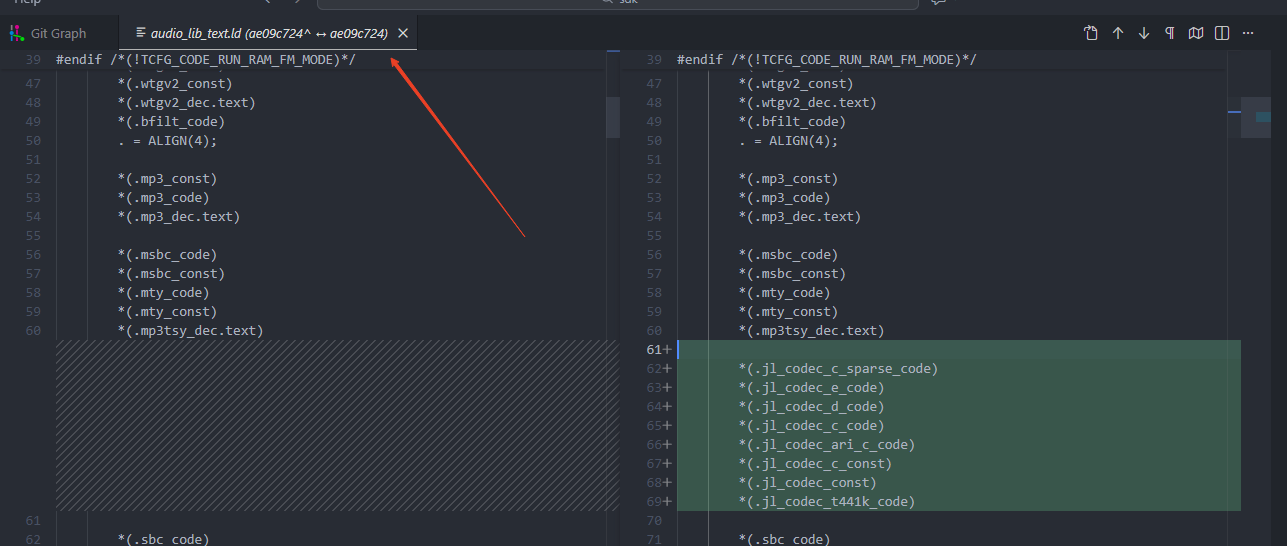
Task: Click line number 39 in right sticky header
Action: (x=654, y=60)
